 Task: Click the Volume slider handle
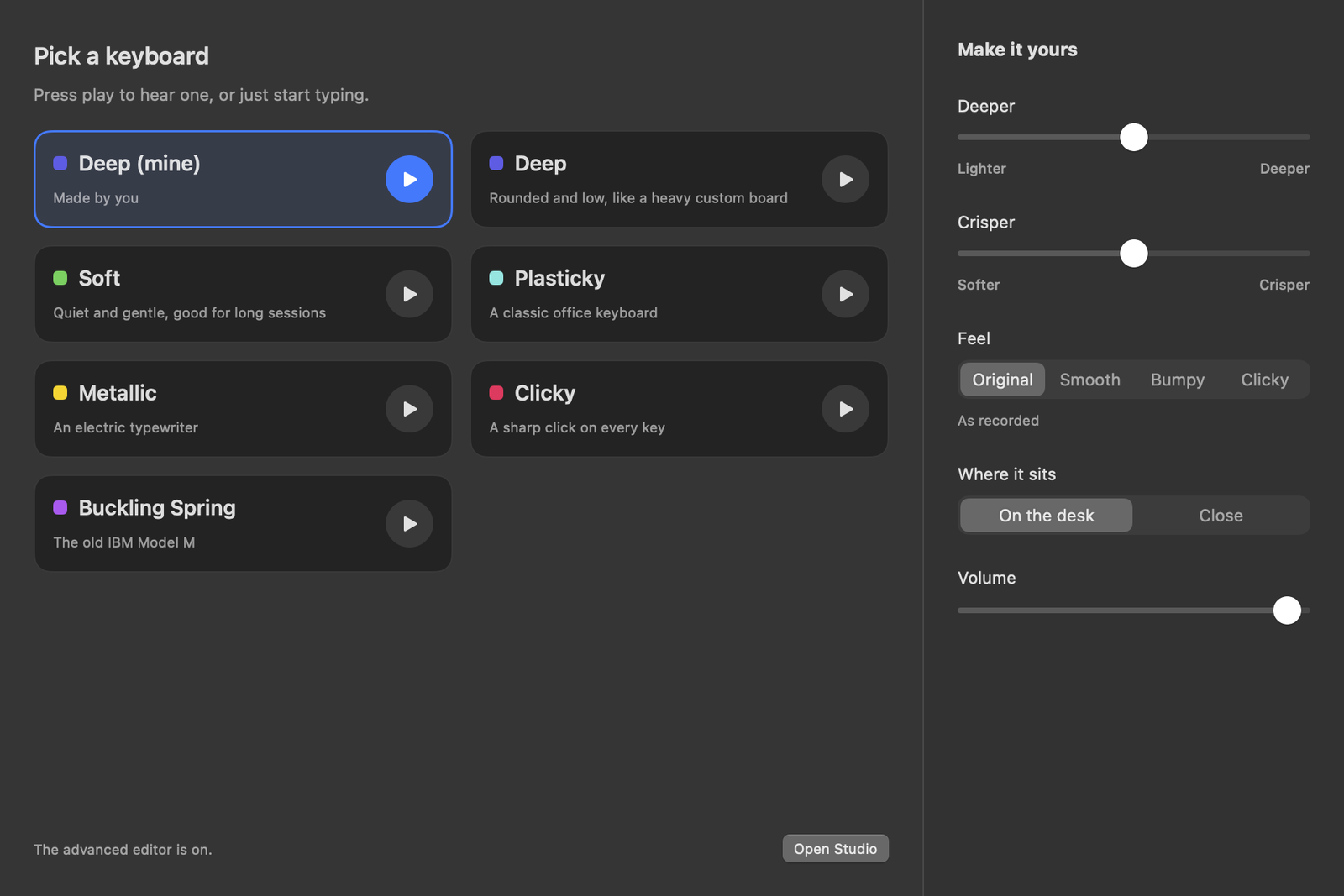click(1286, 610)
